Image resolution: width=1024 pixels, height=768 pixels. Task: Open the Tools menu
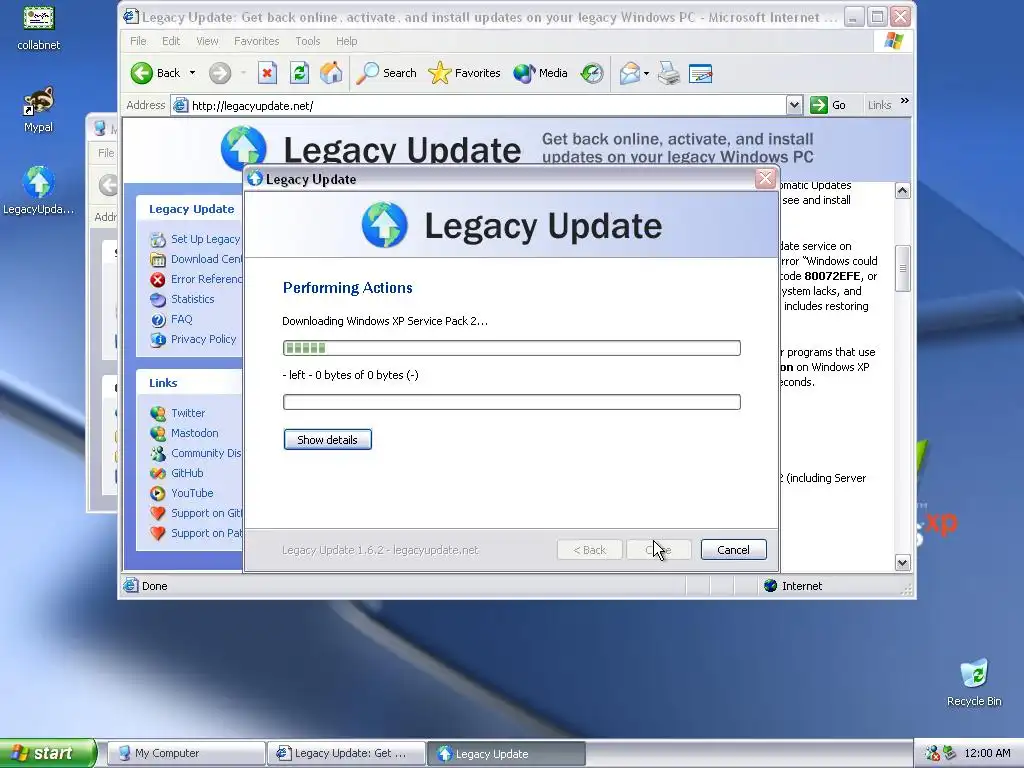(308, 41)
